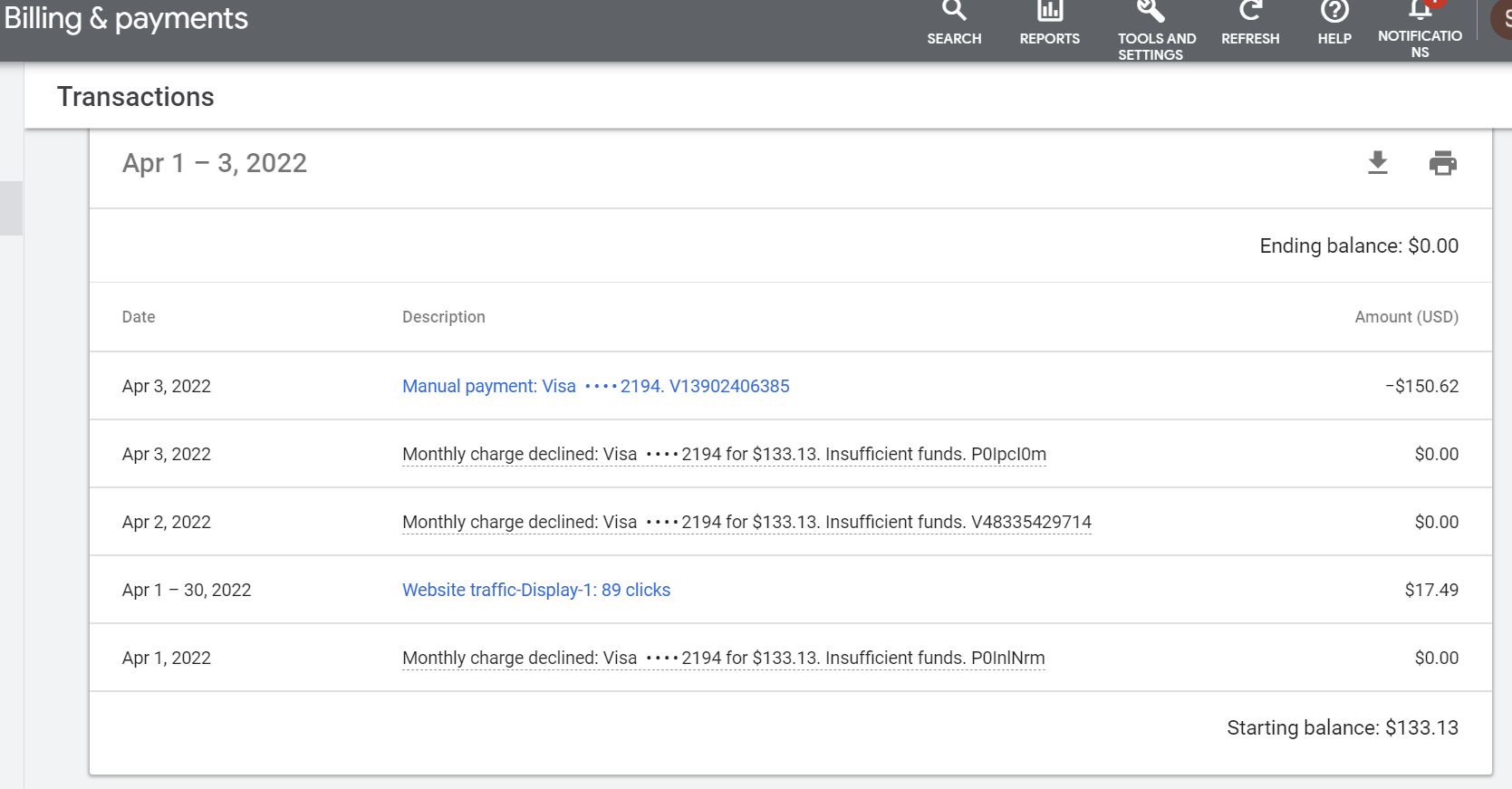Click Apr 1 declined charge description
Viewport: 1512px width, 789px height.
coord(723,658)
